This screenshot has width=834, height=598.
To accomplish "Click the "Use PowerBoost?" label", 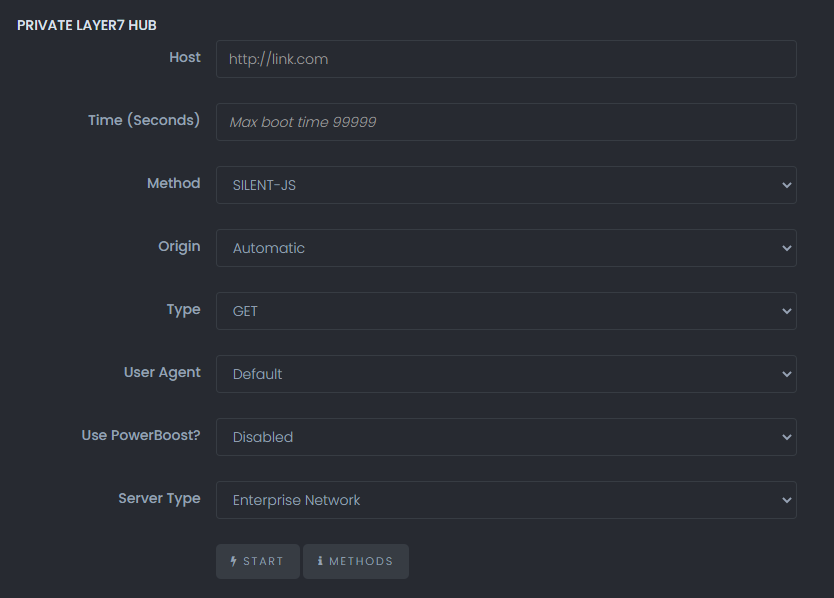I will click(140, 435).
